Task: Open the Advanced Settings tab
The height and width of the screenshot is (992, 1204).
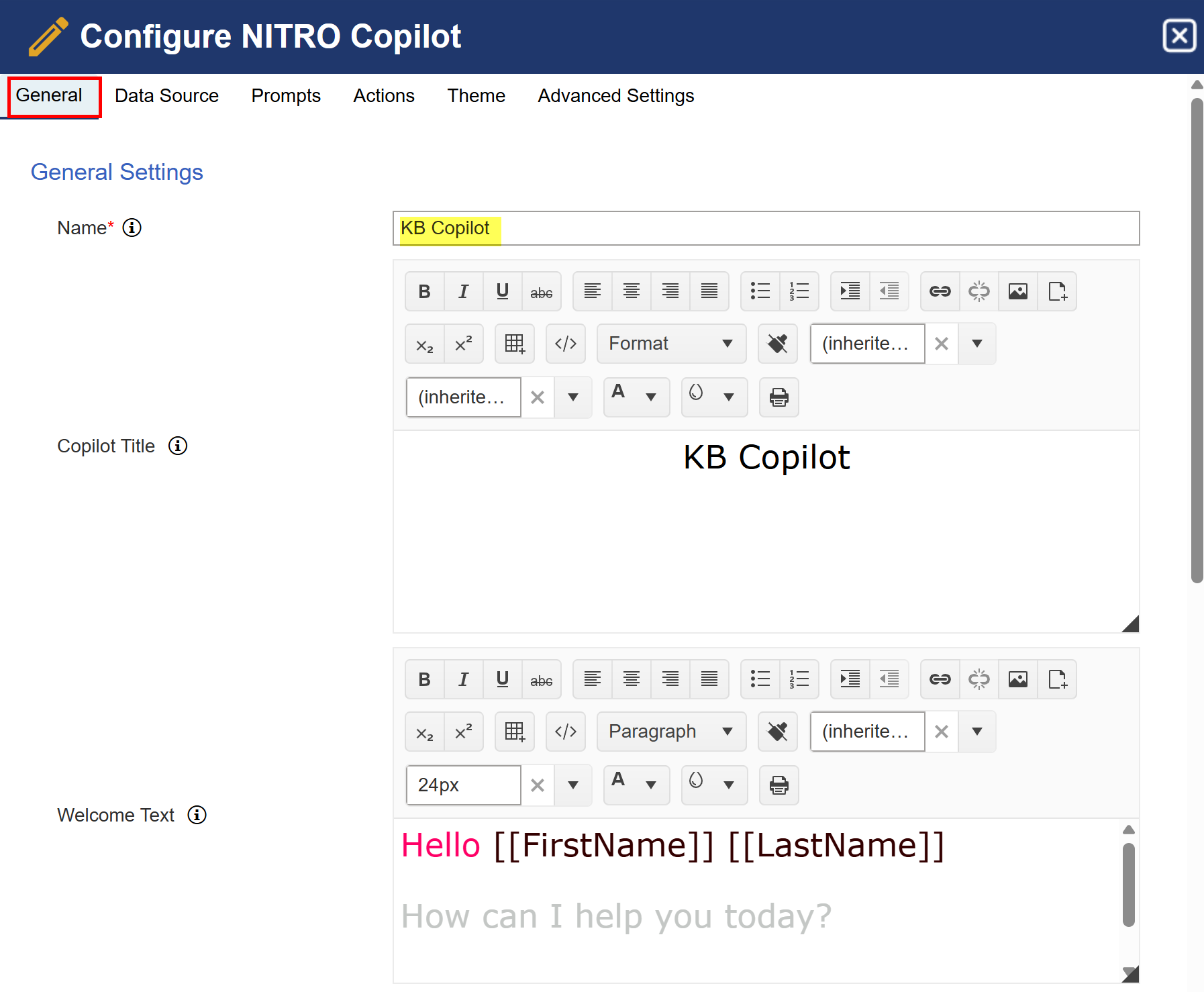Action: pyautogui.click(x=615, y=96)
